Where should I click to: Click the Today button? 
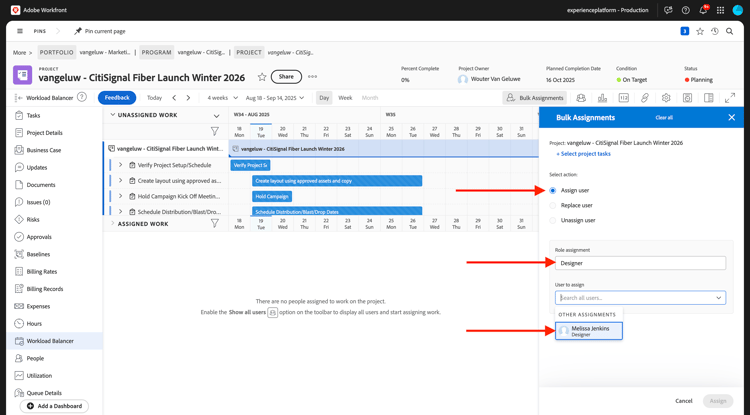(x=154, y=98)
